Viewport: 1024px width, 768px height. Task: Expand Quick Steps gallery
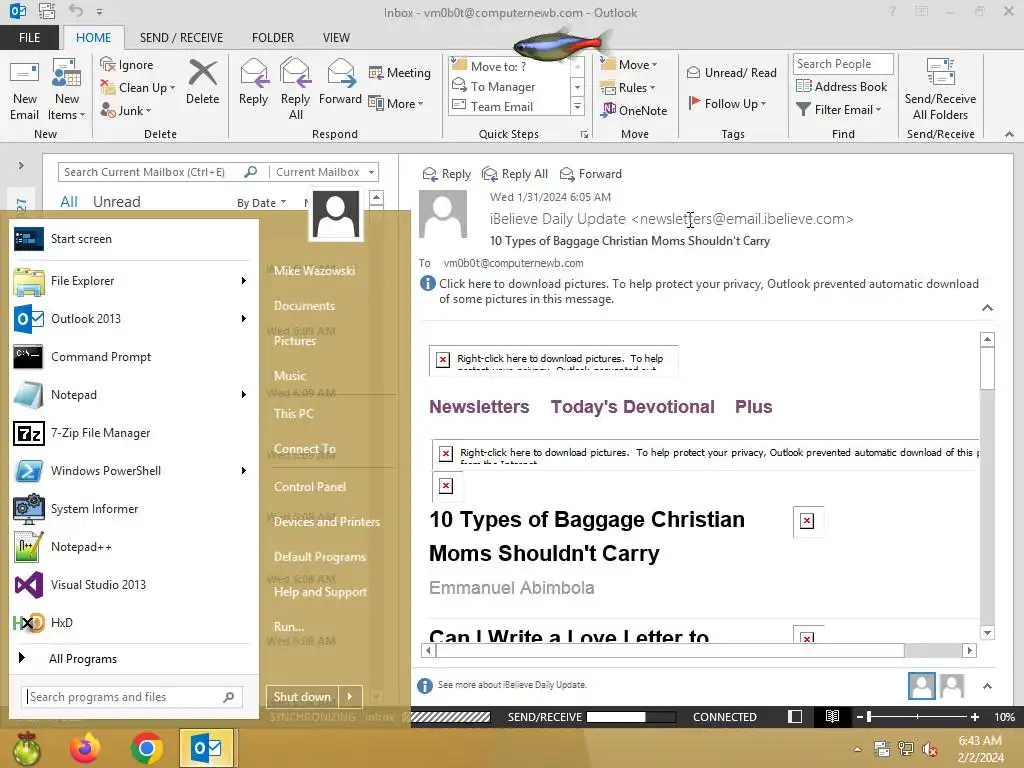pos(577,106)
